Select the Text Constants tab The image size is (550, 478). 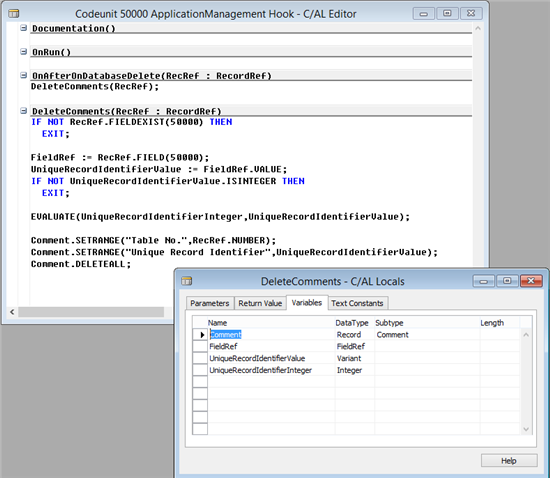click(x=357, y=303)
